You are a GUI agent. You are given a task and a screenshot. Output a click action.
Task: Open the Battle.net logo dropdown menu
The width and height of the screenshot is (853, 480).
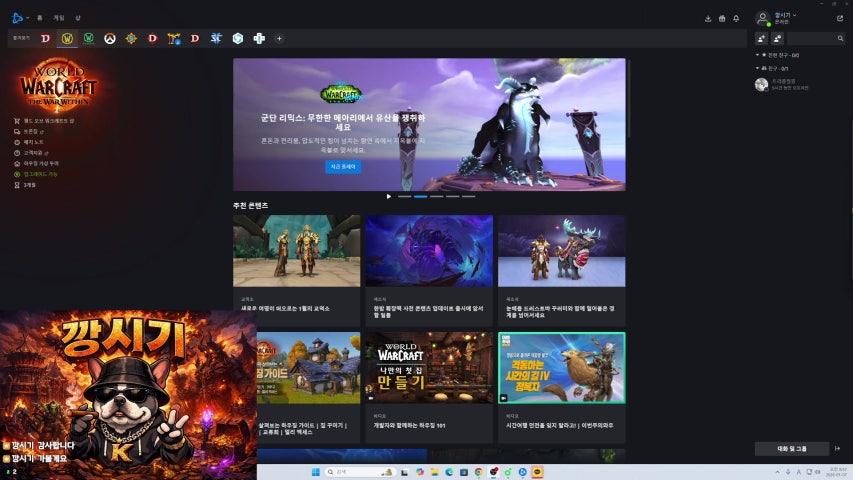19,17
